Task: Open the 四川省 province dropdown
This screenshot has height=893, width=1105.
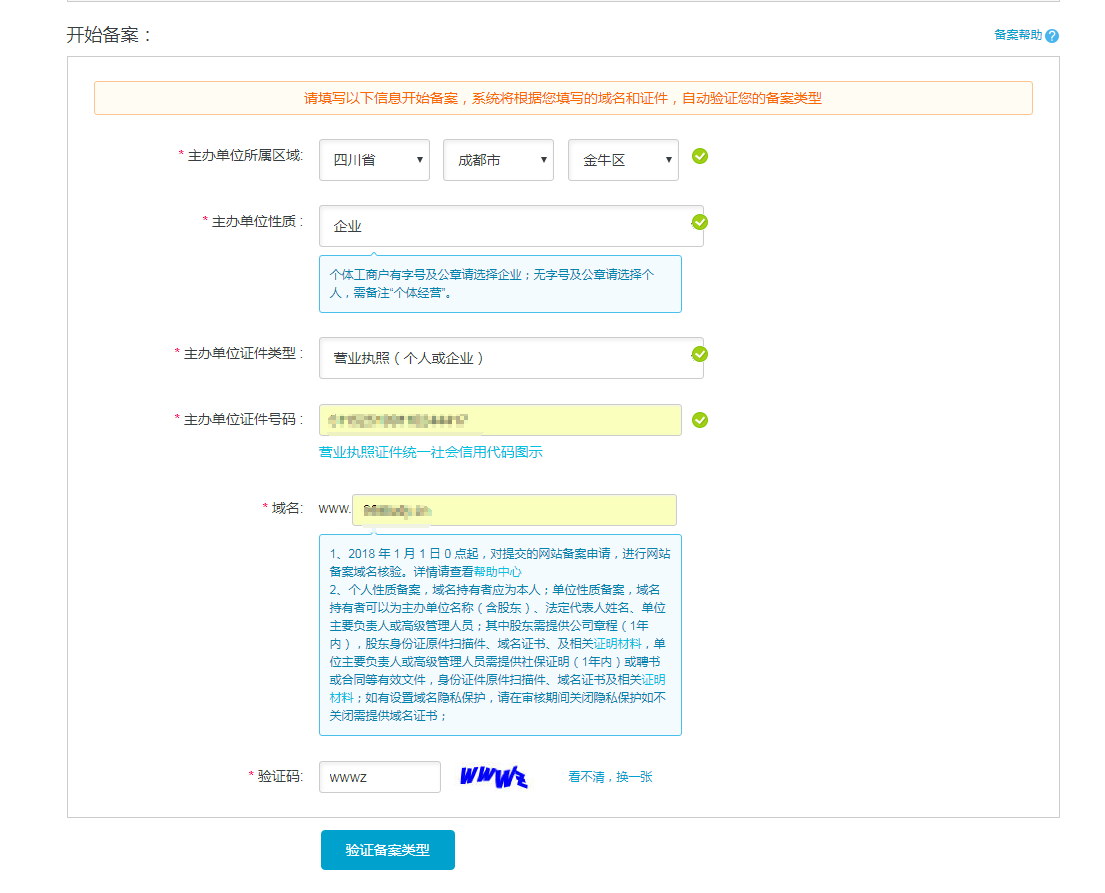Action: (x=374, y=159)
